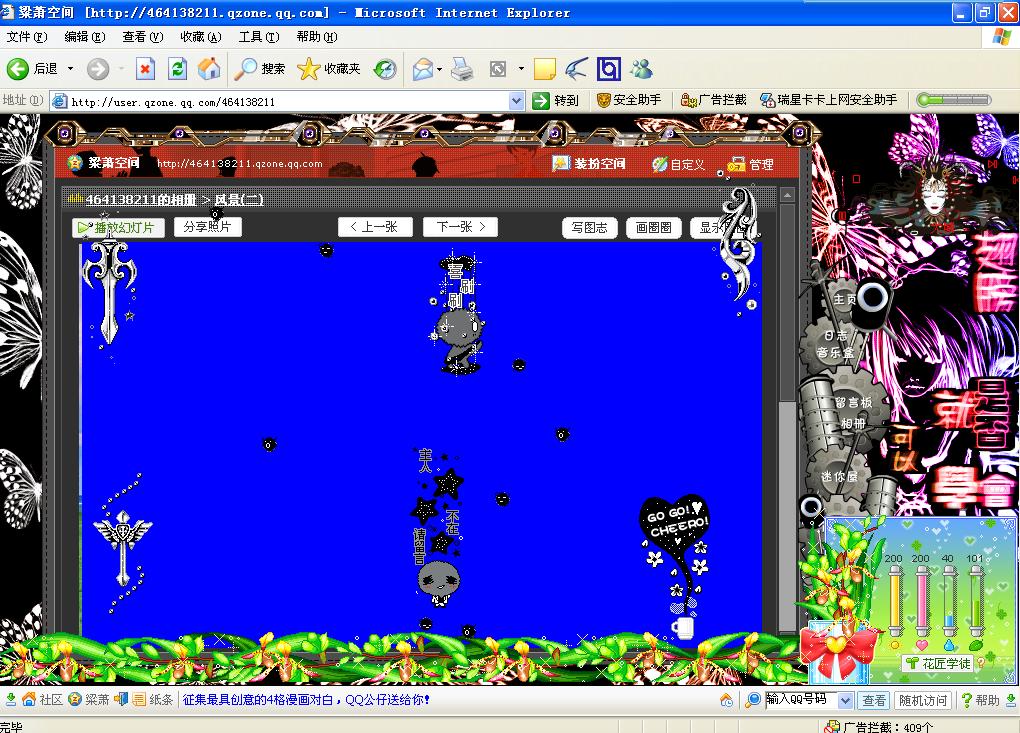Click the blue bird toolbar icon
The width and height of the screenshot is (1020, 733).
pos(576,68)
